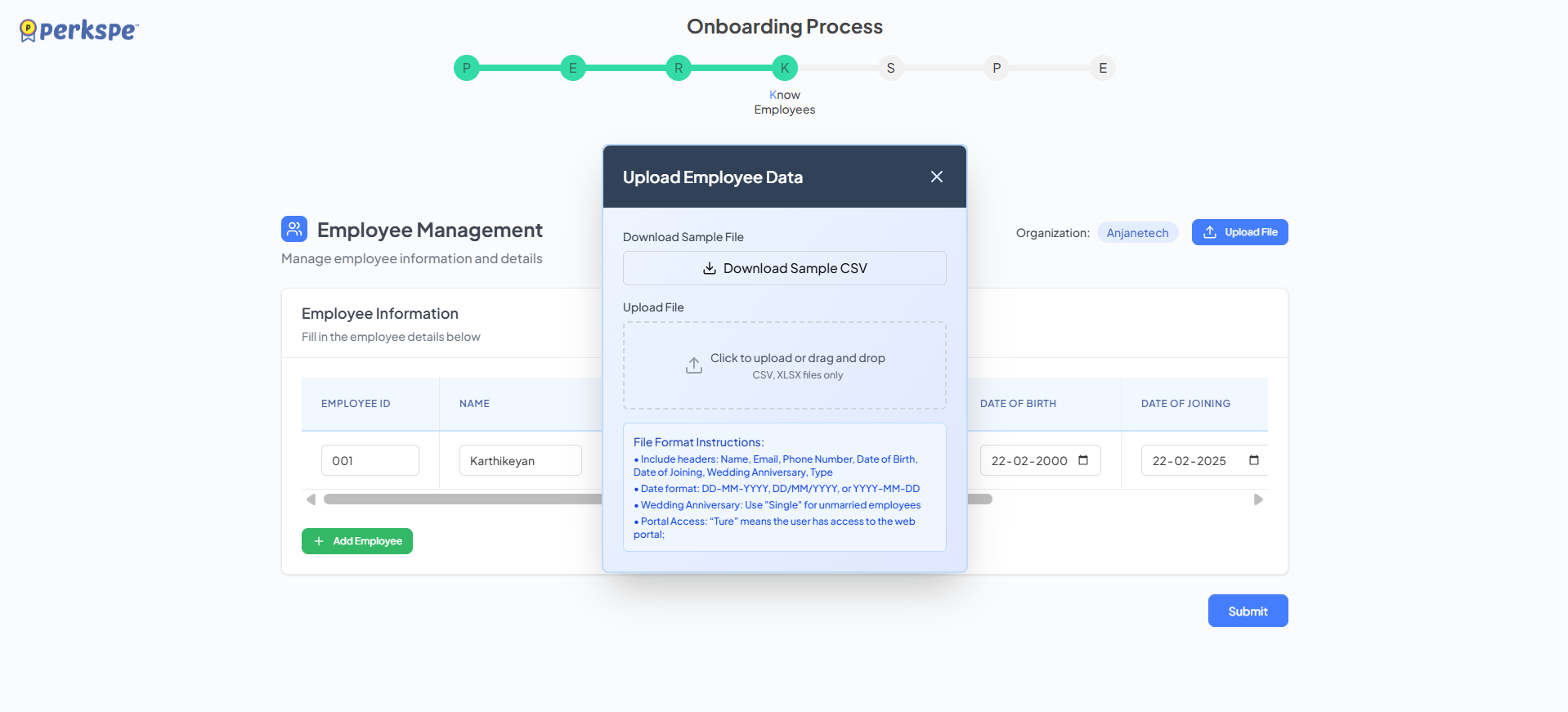
Task: Click the Employee ID field containing 001
Action: coord(370,460)
